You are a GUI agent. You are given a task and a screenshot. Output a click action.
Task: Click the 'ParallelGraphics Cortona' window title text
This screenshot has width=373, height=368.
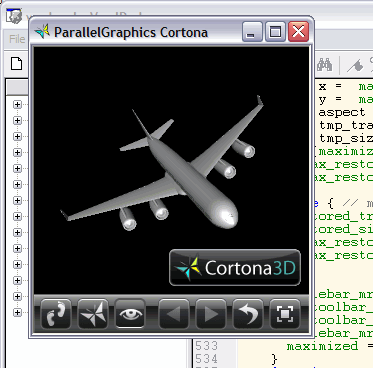pos(131,32)
